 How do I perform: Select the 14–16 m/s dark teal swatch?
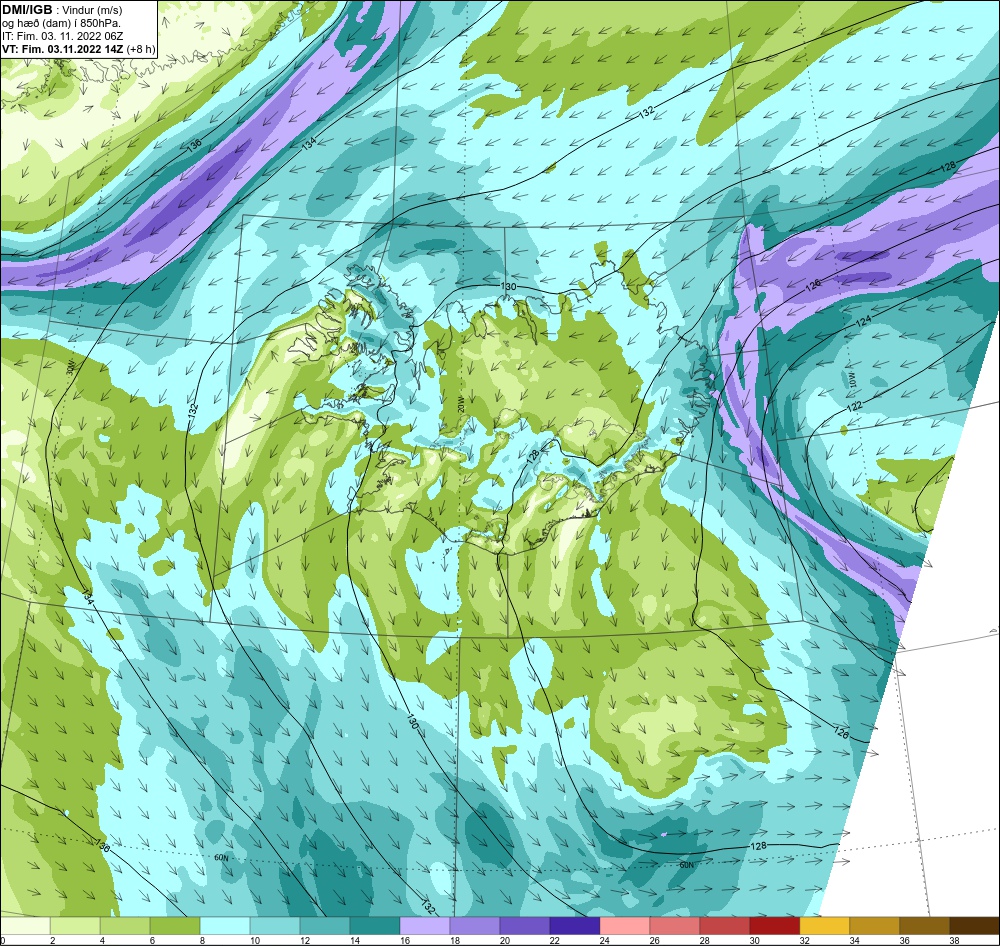[x=375, y=926]
